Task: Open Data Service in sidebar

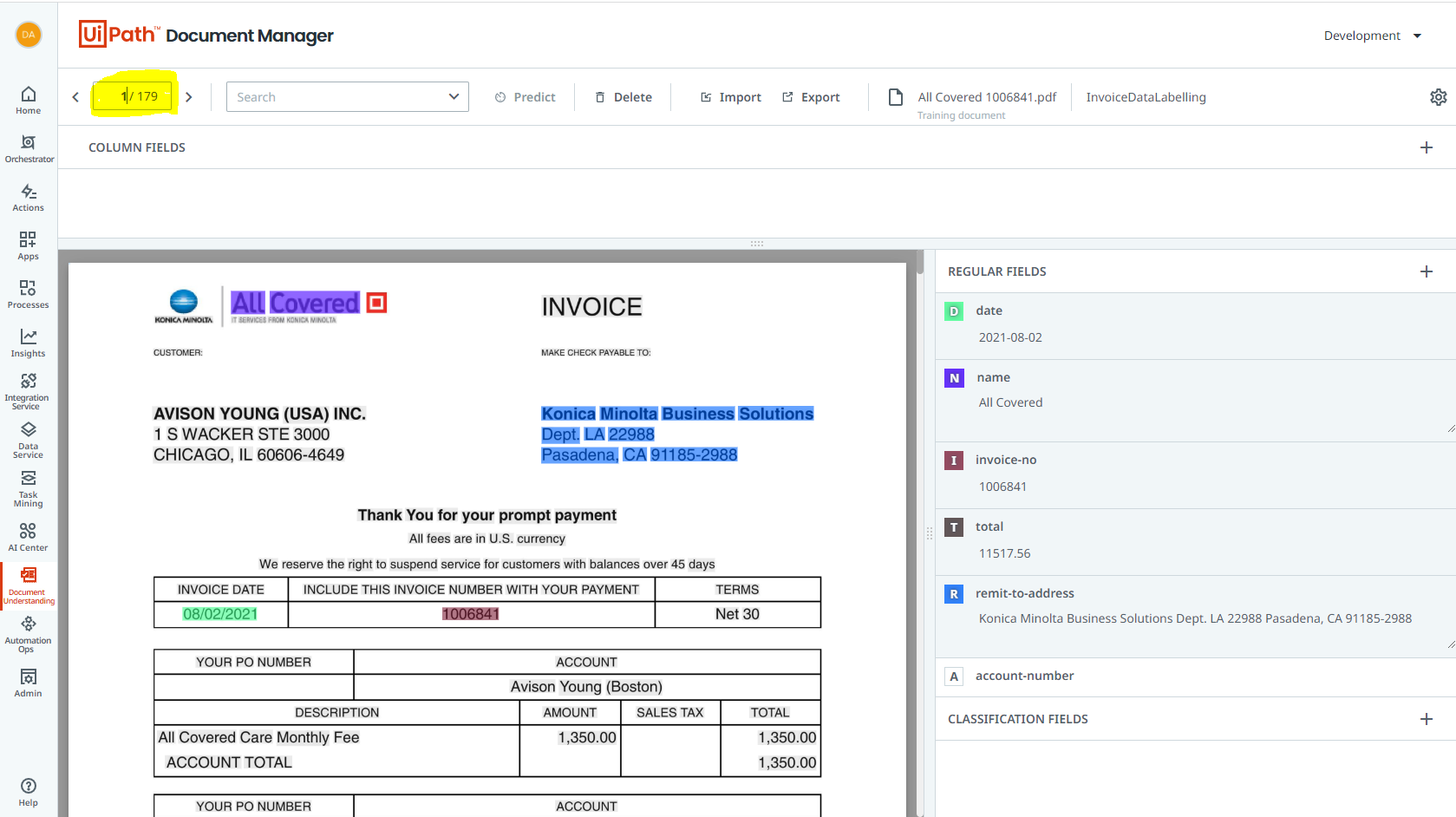Action: [28, 440]
